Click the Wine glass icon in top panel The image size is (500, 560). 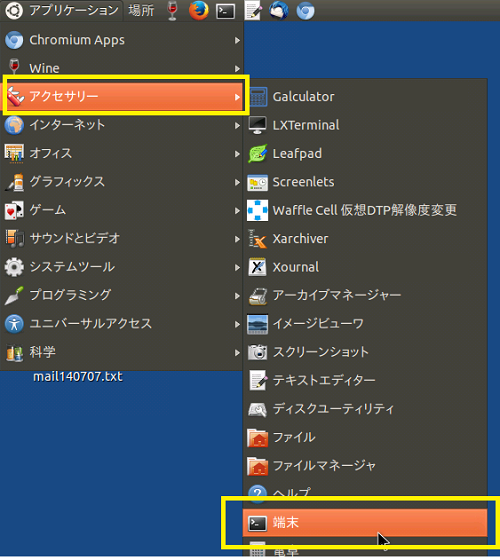[x=172, y=10]
